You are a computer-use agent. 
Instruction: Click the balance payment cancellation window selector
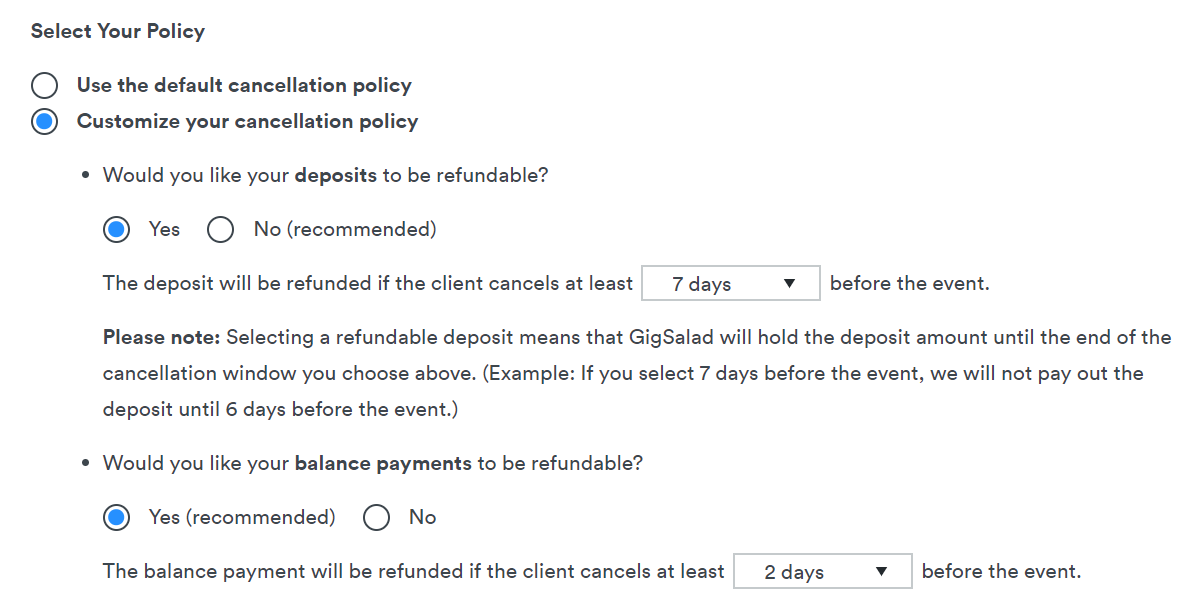(x=822, y=571)
